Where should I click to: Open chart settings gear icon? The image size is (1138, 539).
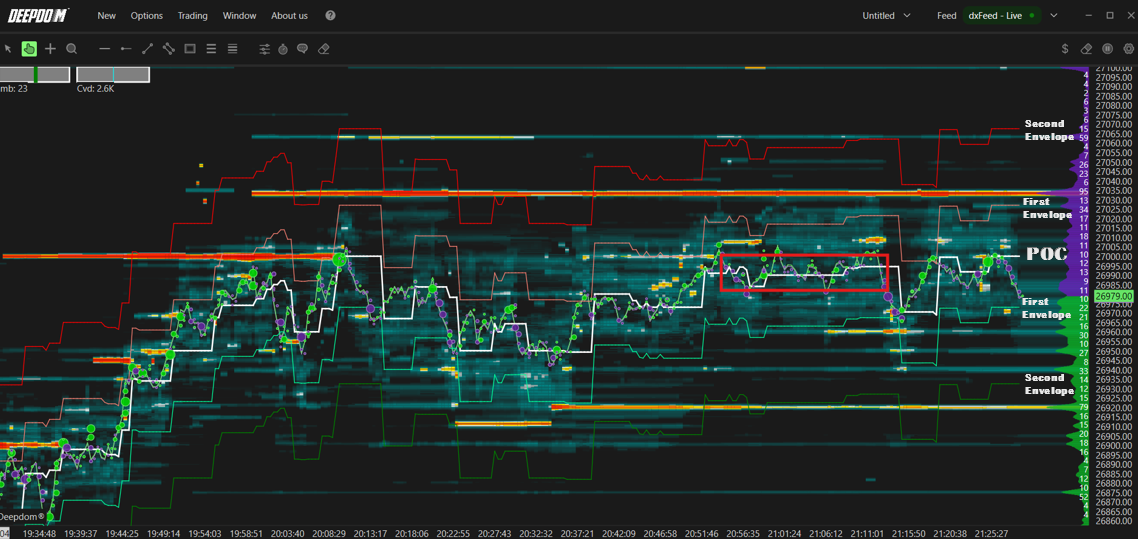point(1129,49)
